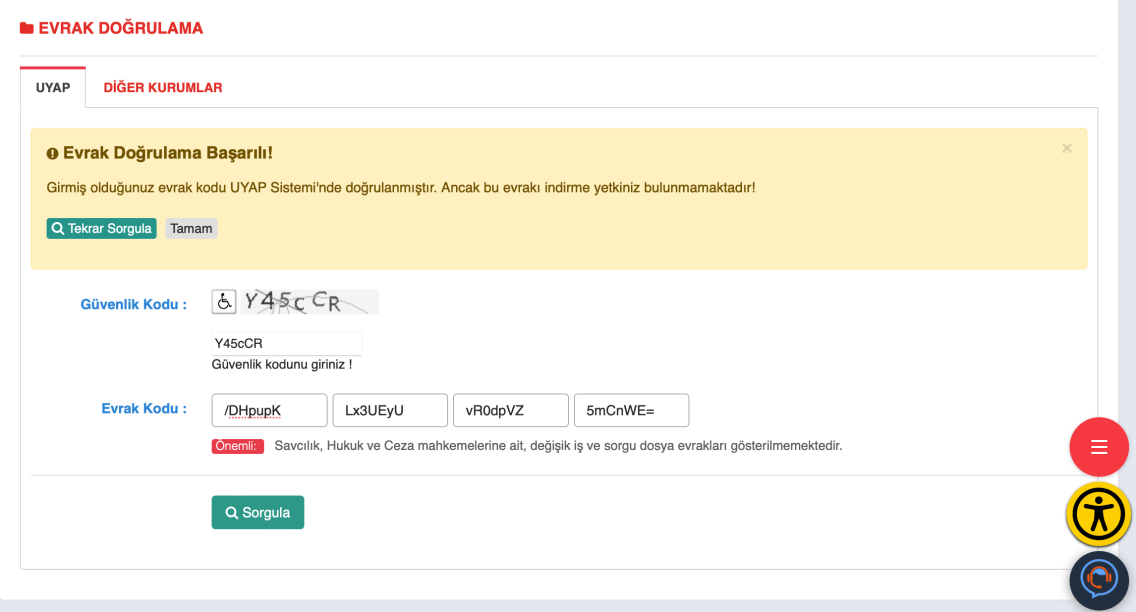Click the Y45cCR captcha image
The width and height of the screenshot is (1136, 612).
309,301
